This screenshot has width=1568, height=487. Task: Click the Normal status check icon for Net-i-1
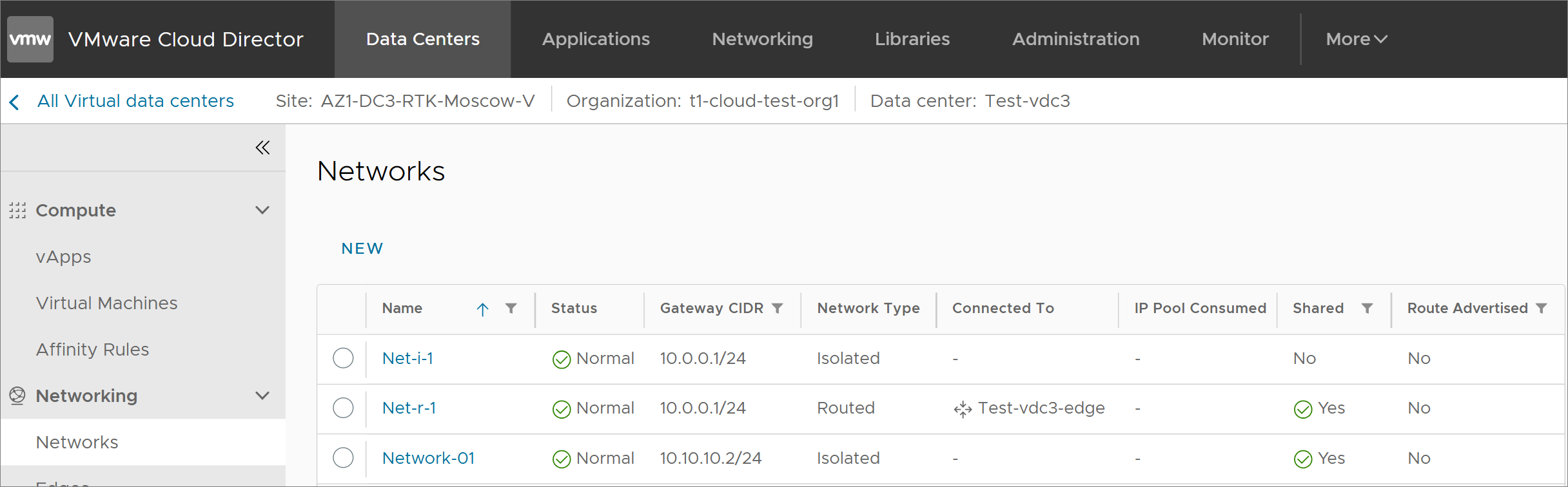(562, 359)
